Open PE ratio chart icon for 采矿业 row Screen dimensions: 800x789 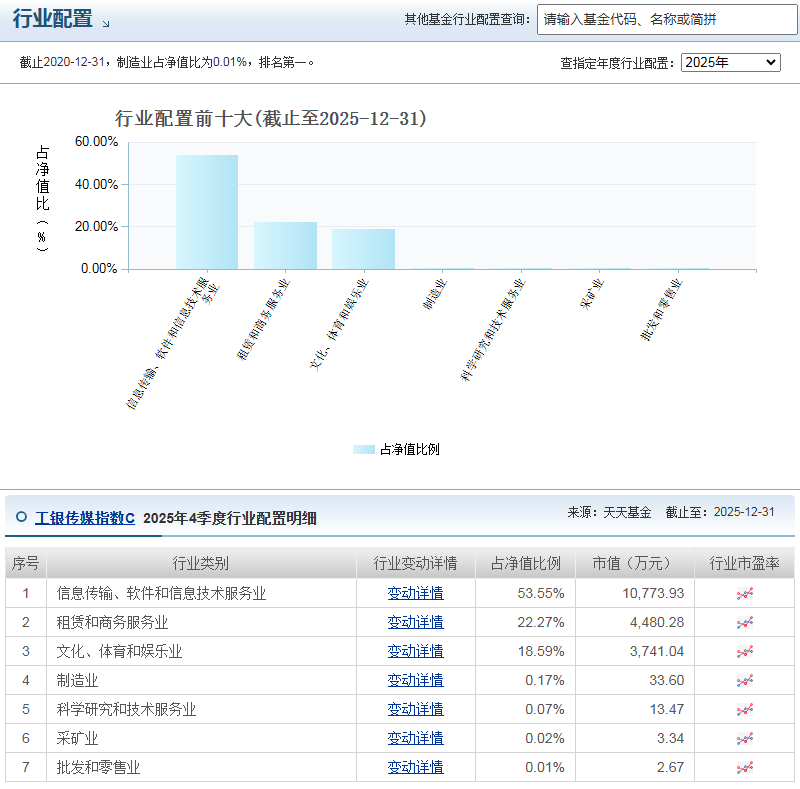click(x=744, y=738)
